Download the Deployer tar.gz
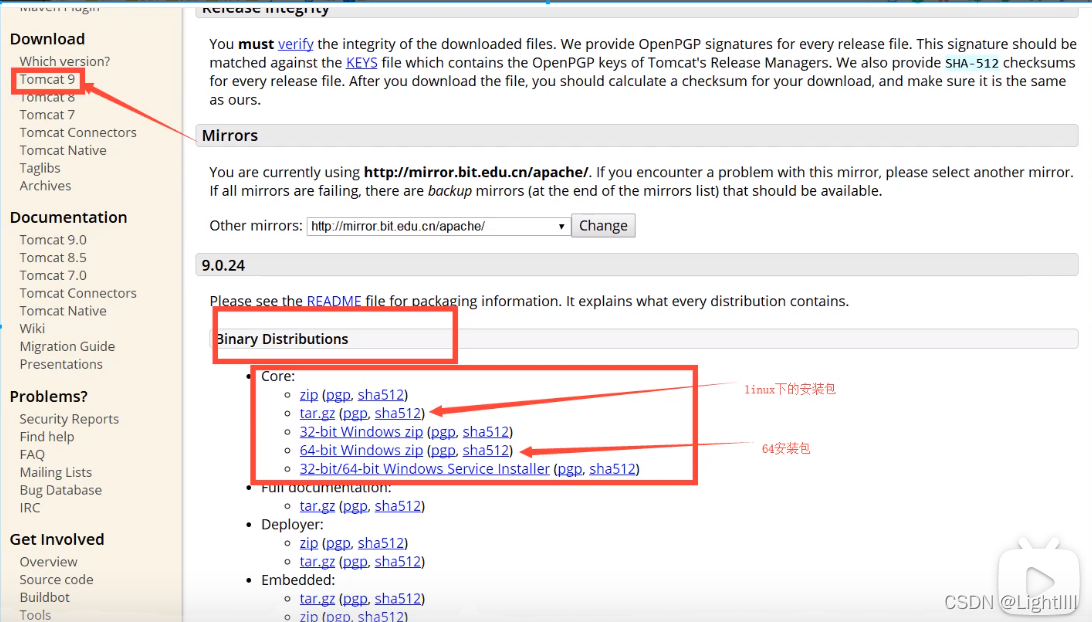Image resolution: width=1092 pixels, height=622 pixels. [317, 561]
